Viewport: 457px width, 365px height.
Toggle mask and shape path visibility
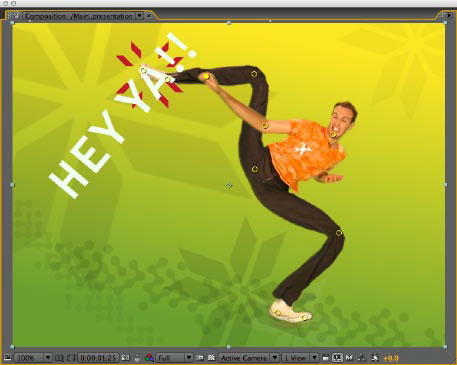point(71,358)
